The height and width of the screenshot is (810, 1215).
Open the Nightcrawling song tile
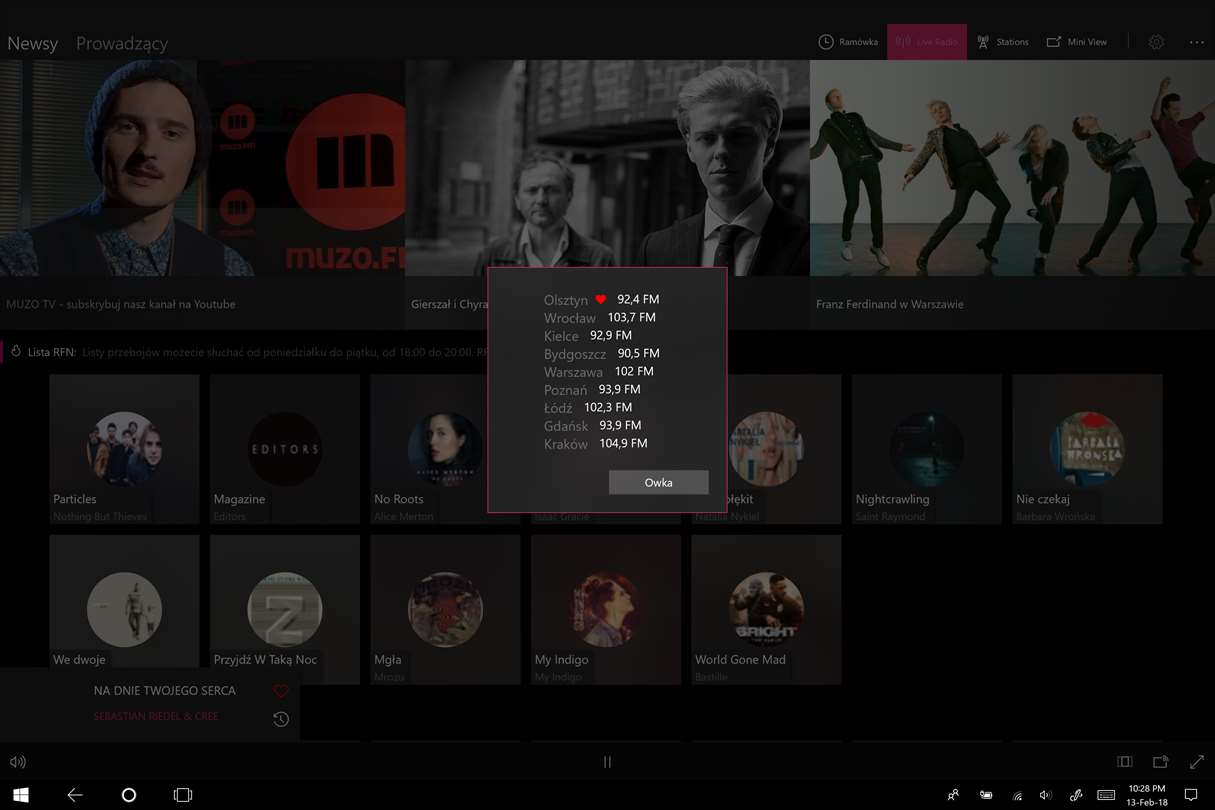[x=927, y=449]
